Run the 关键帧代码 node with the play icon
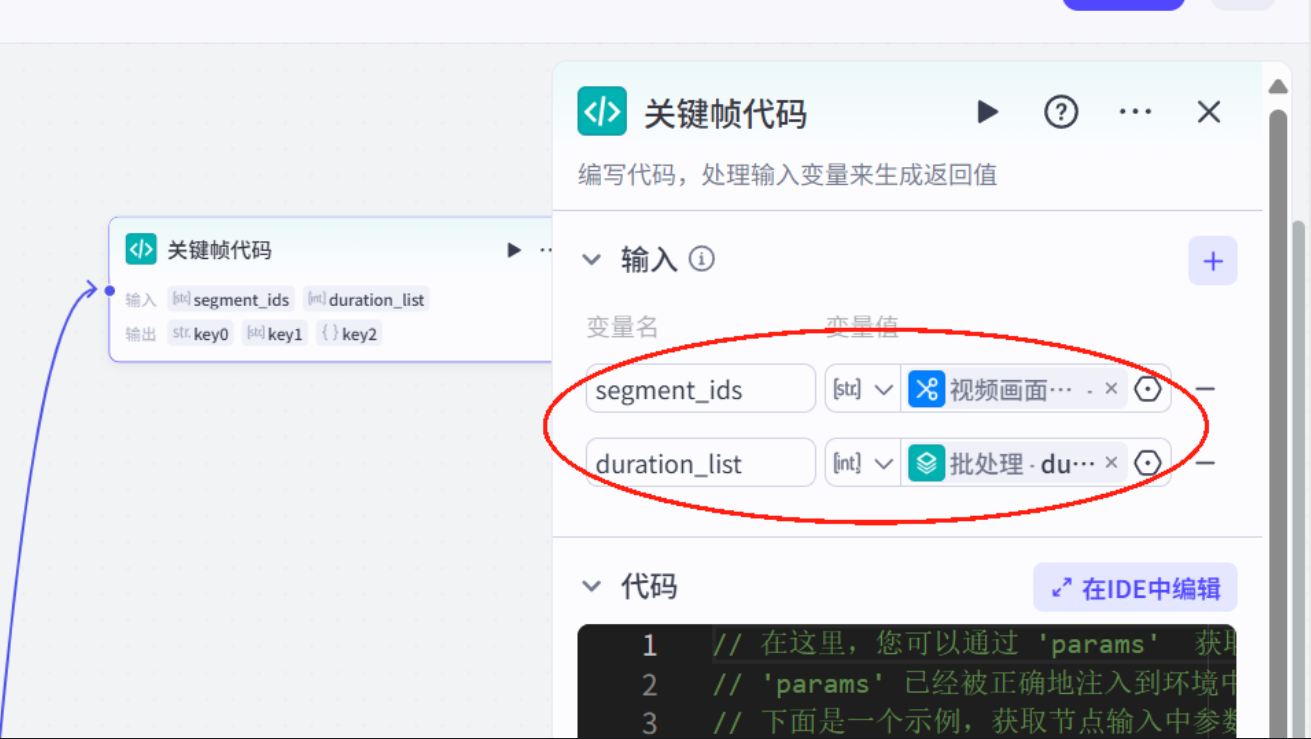The image size is (1311, 739). (987, 112)
